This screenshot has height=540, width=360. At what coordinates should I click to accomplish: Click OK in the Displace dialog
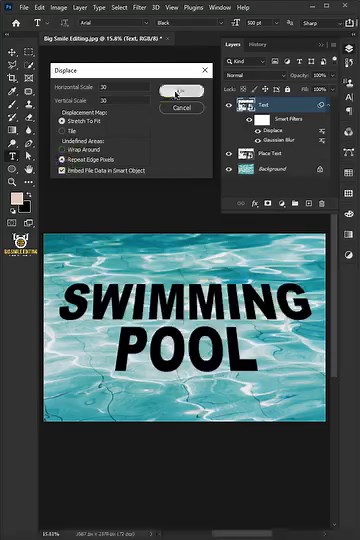tap(181, 91)
